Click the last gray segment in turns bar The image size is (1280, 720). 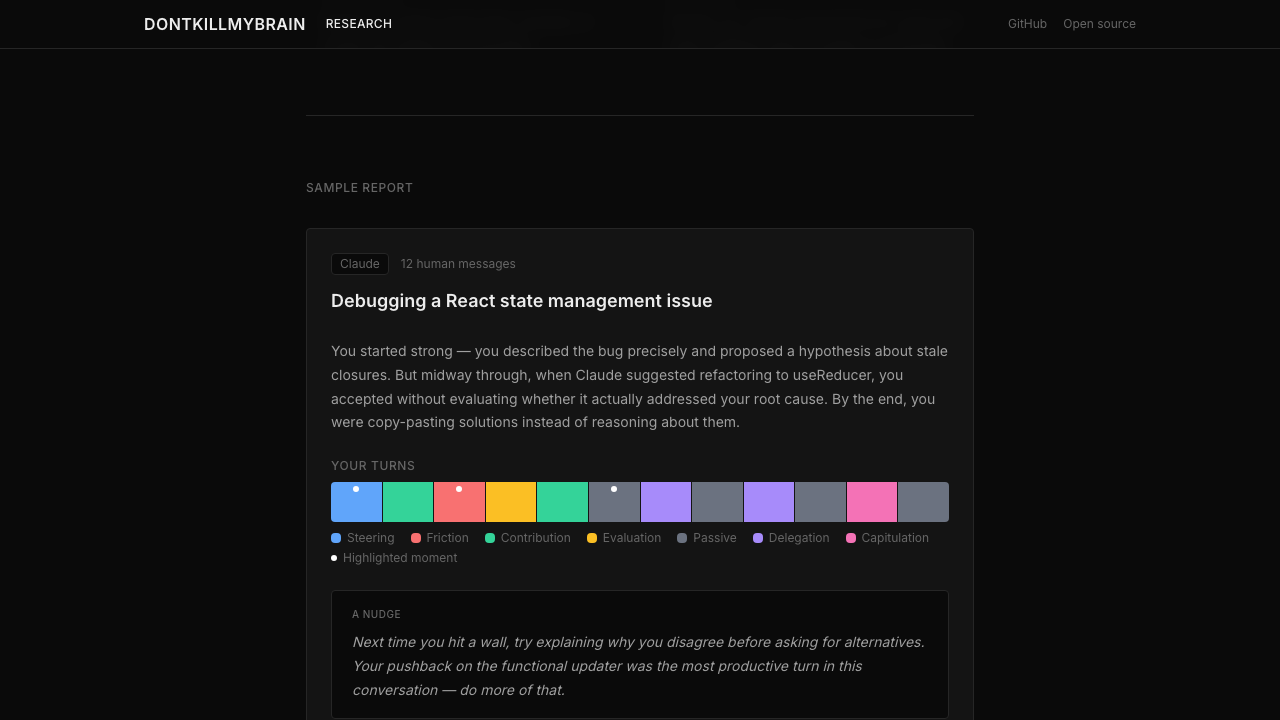[x=923, y=502]
